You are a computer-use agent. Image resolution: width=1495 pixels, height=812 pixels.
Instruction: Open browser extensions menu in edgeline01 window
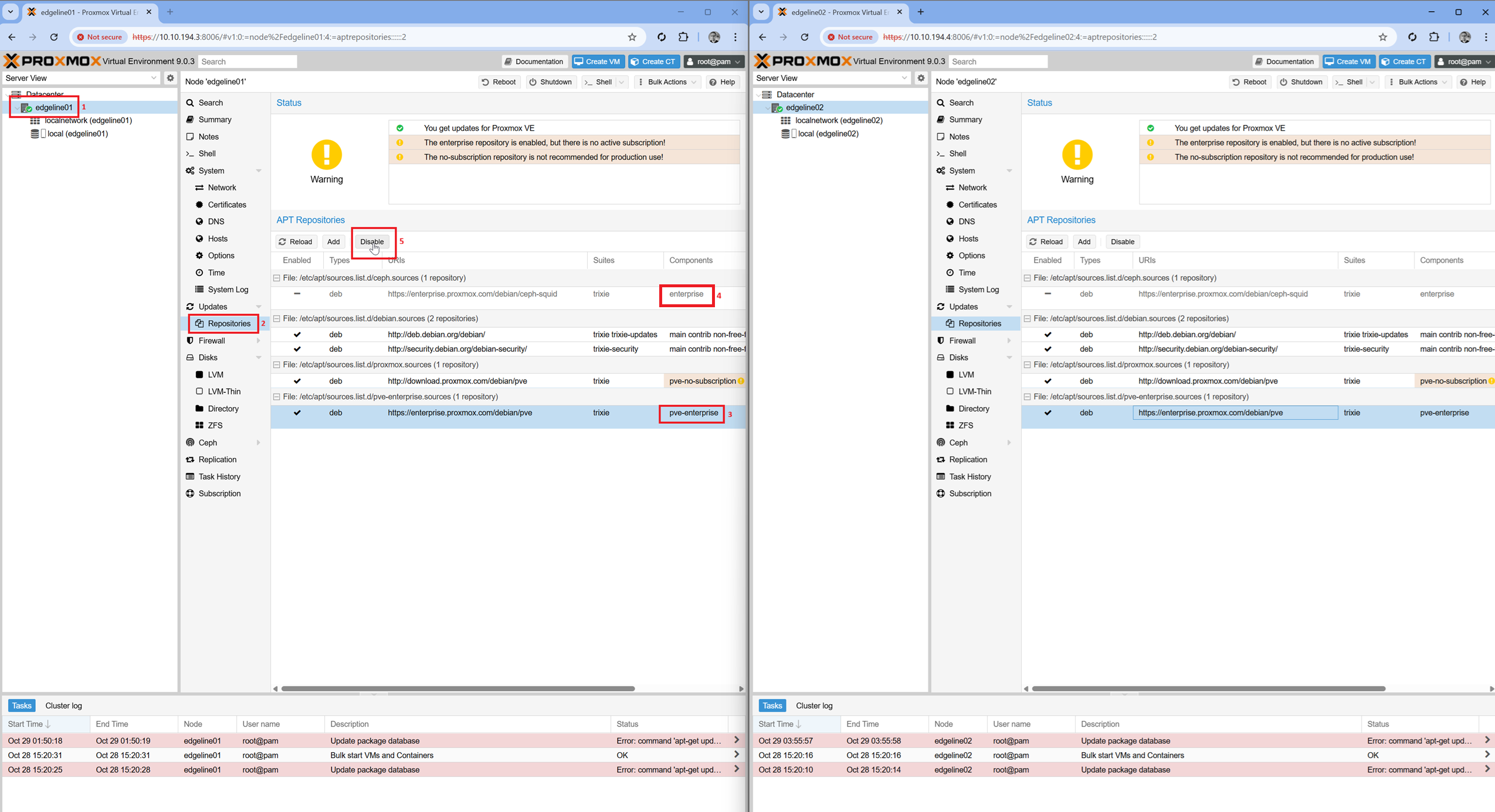point(683,37)
